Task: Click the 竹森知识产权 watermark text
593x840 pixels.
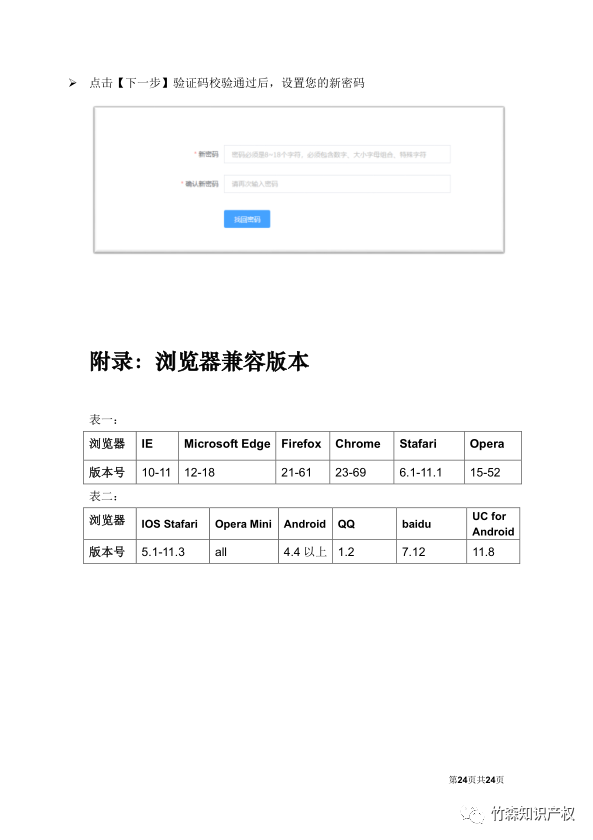Action: tap(532, 814)
